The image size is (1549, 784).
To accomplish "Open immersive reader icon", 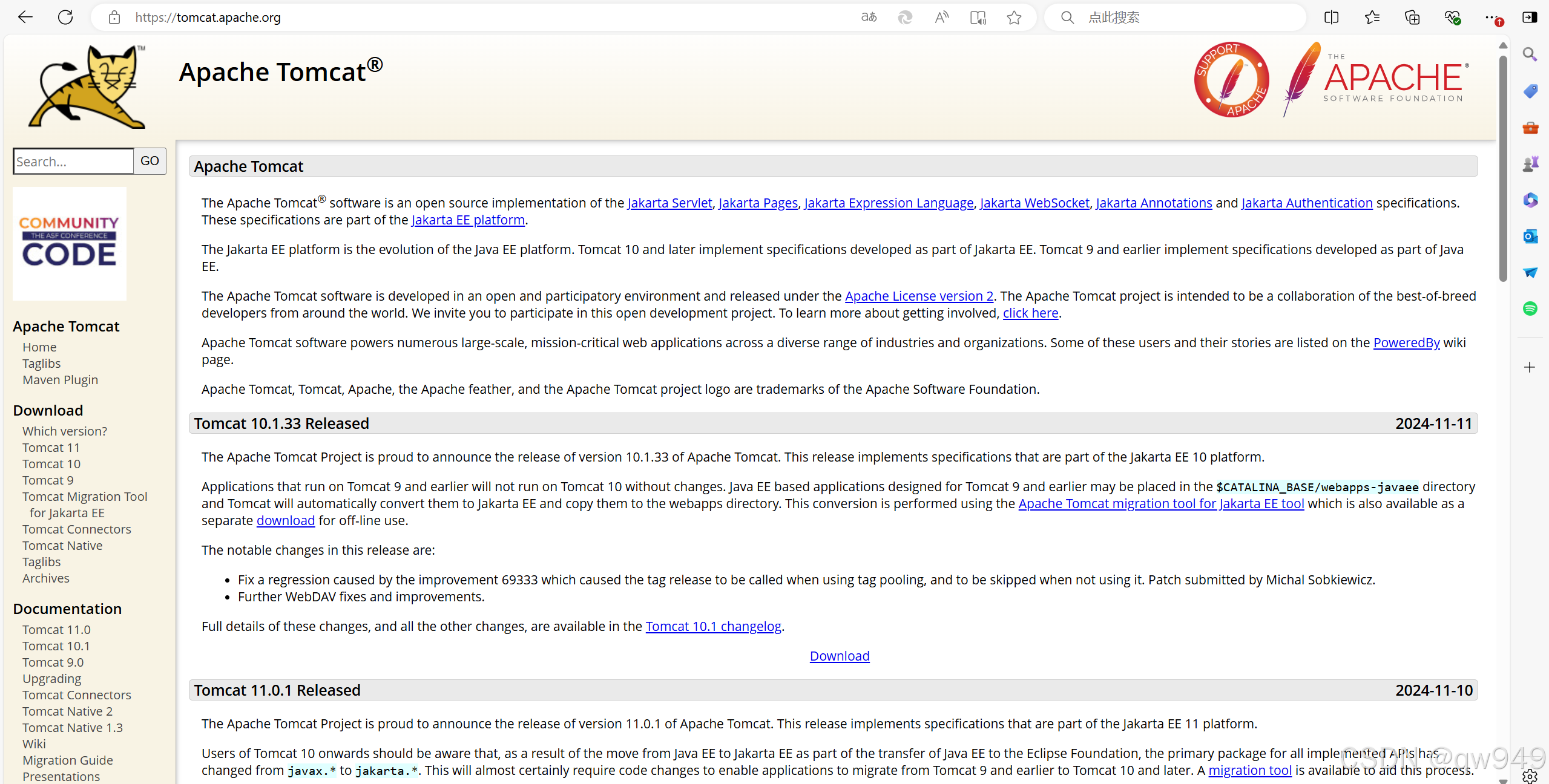I will (978, 18).
